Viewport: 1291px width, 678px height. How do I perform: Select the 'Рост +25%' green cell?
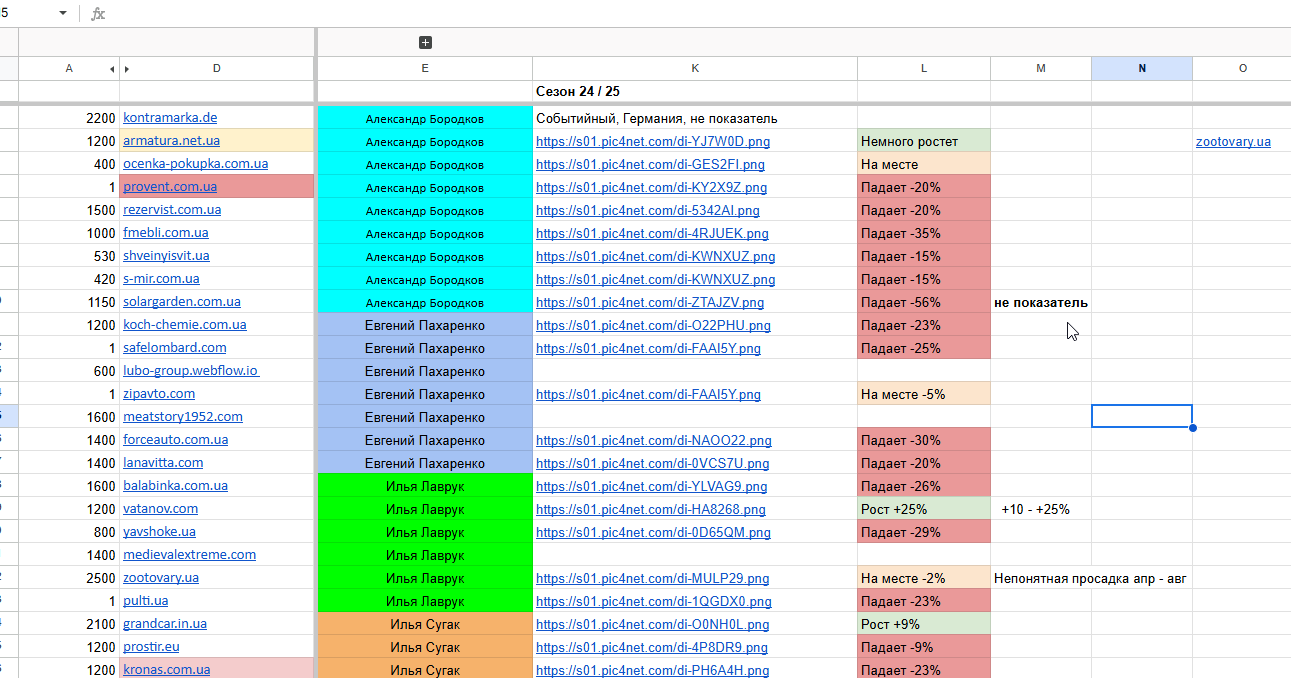[x=924, y=509]
